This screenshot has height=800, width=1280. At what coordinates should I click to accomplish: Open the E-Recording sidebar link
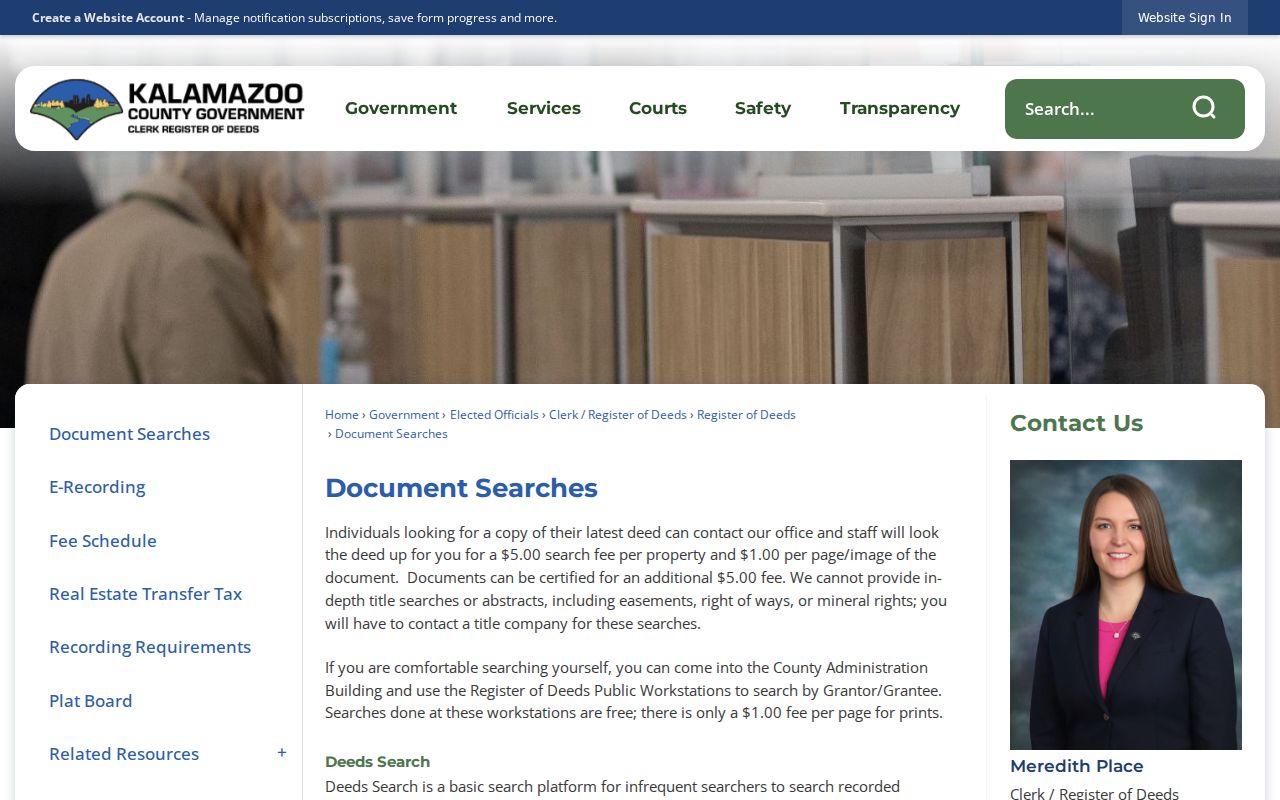(x=97, y=487)
